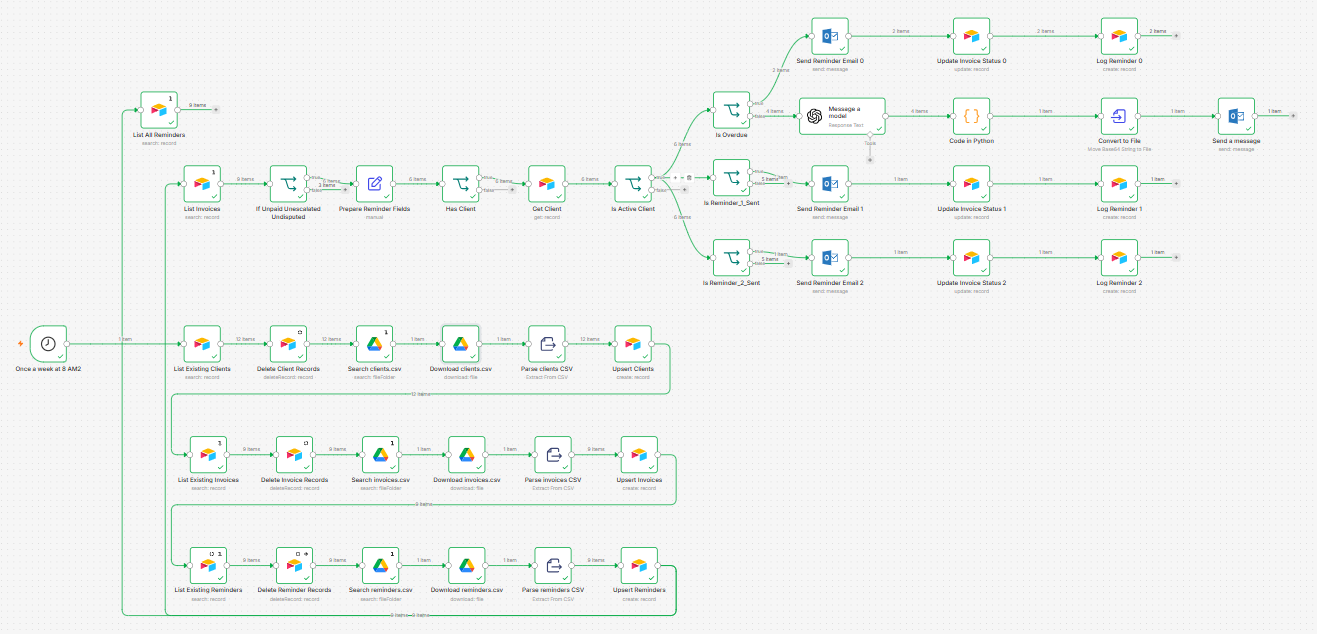Select the Has Client if node
This screenshot has width=1317, height=634.
click(461, 184)
